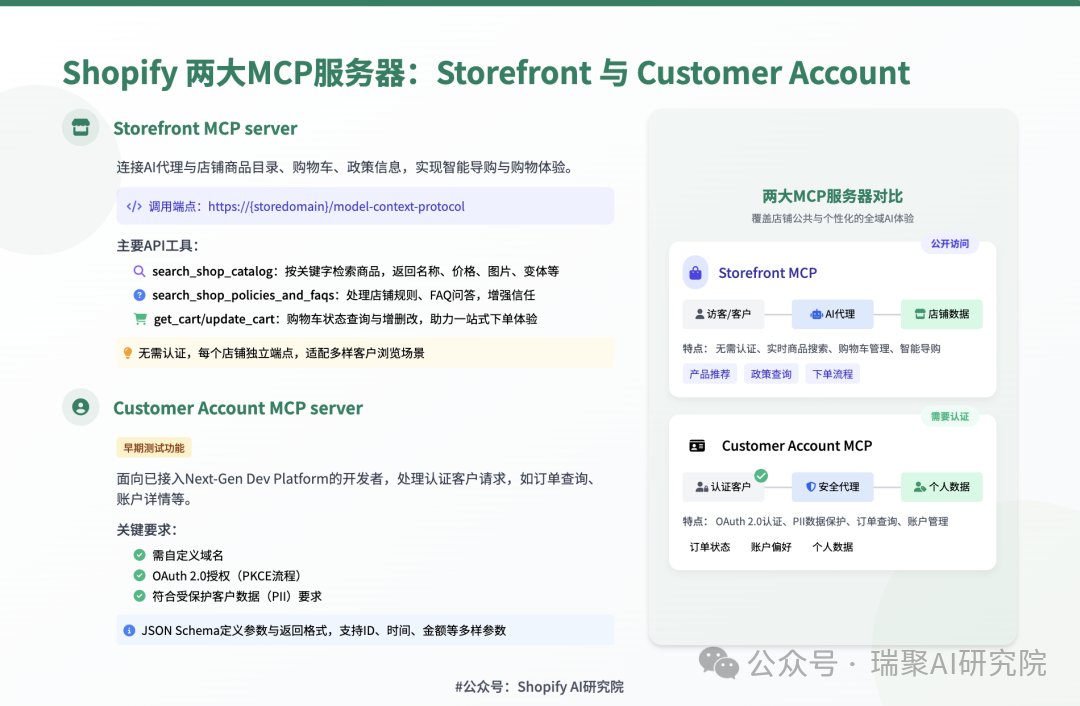
Task: Click the Customer Account MCP card title
Action: point(797,446)
